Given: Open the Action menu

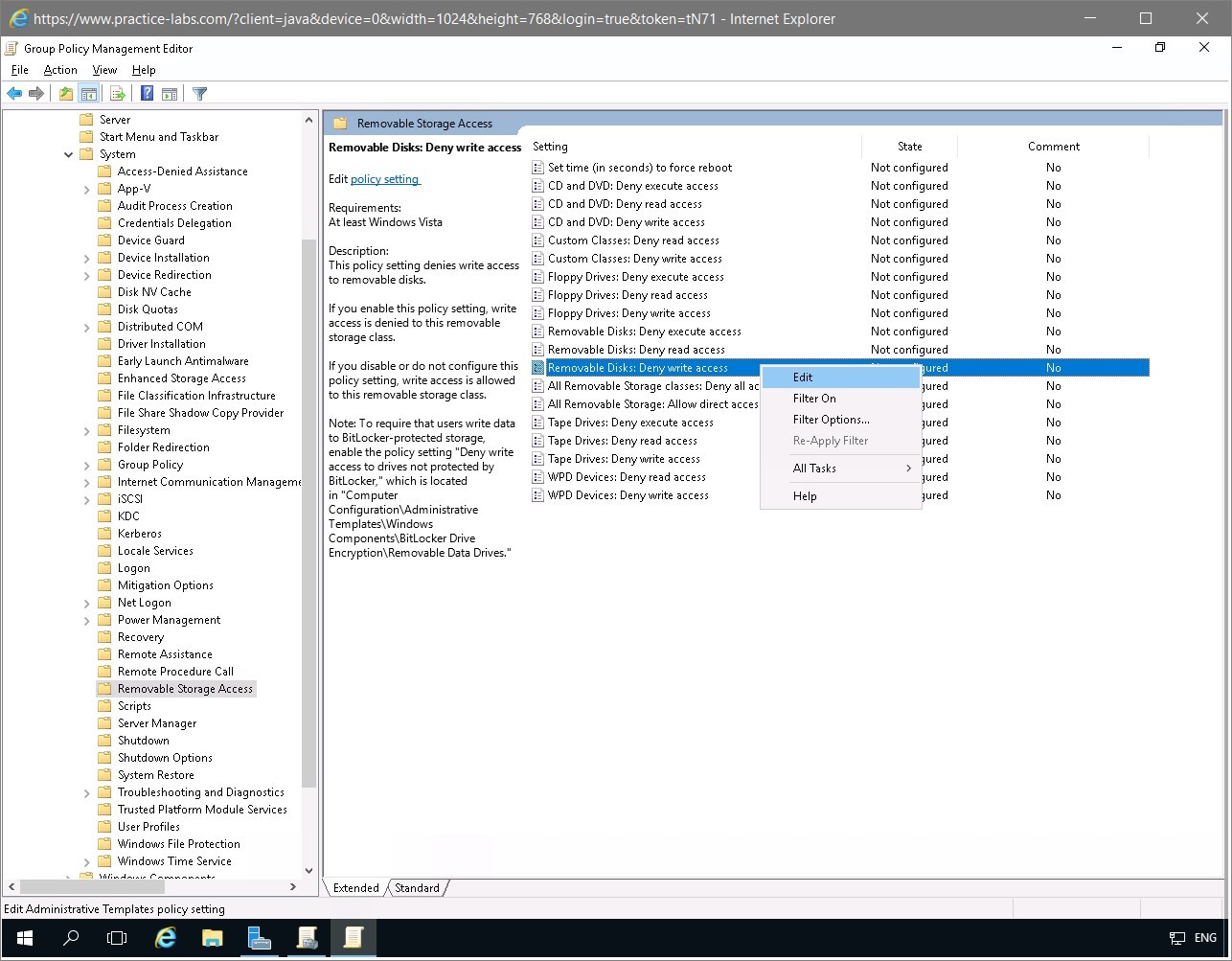Looking at the screenshot, I should point(59,69).
